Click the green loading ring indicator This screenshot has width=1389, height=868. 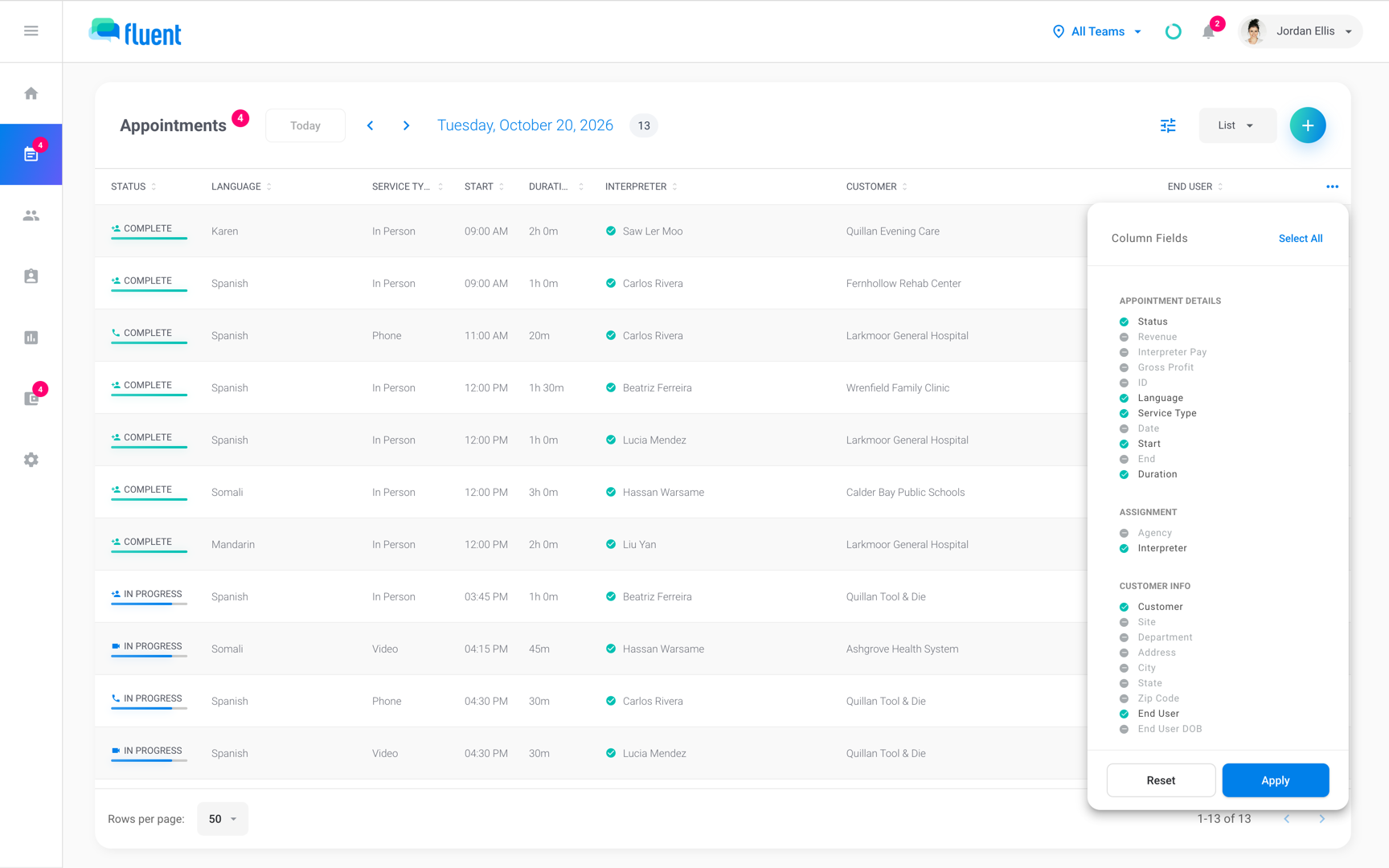tap(1174, 31)
